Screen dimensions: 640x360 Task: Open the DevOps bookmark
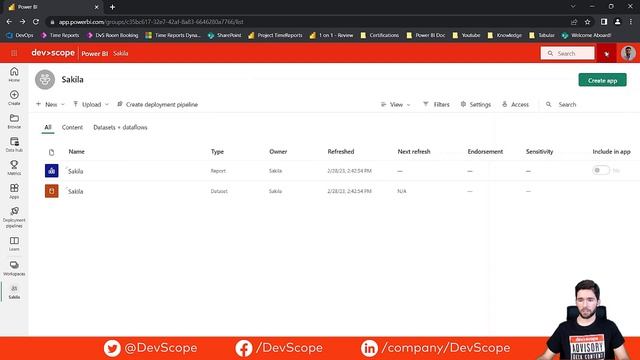pyautogui.click(x=20, y=36)
